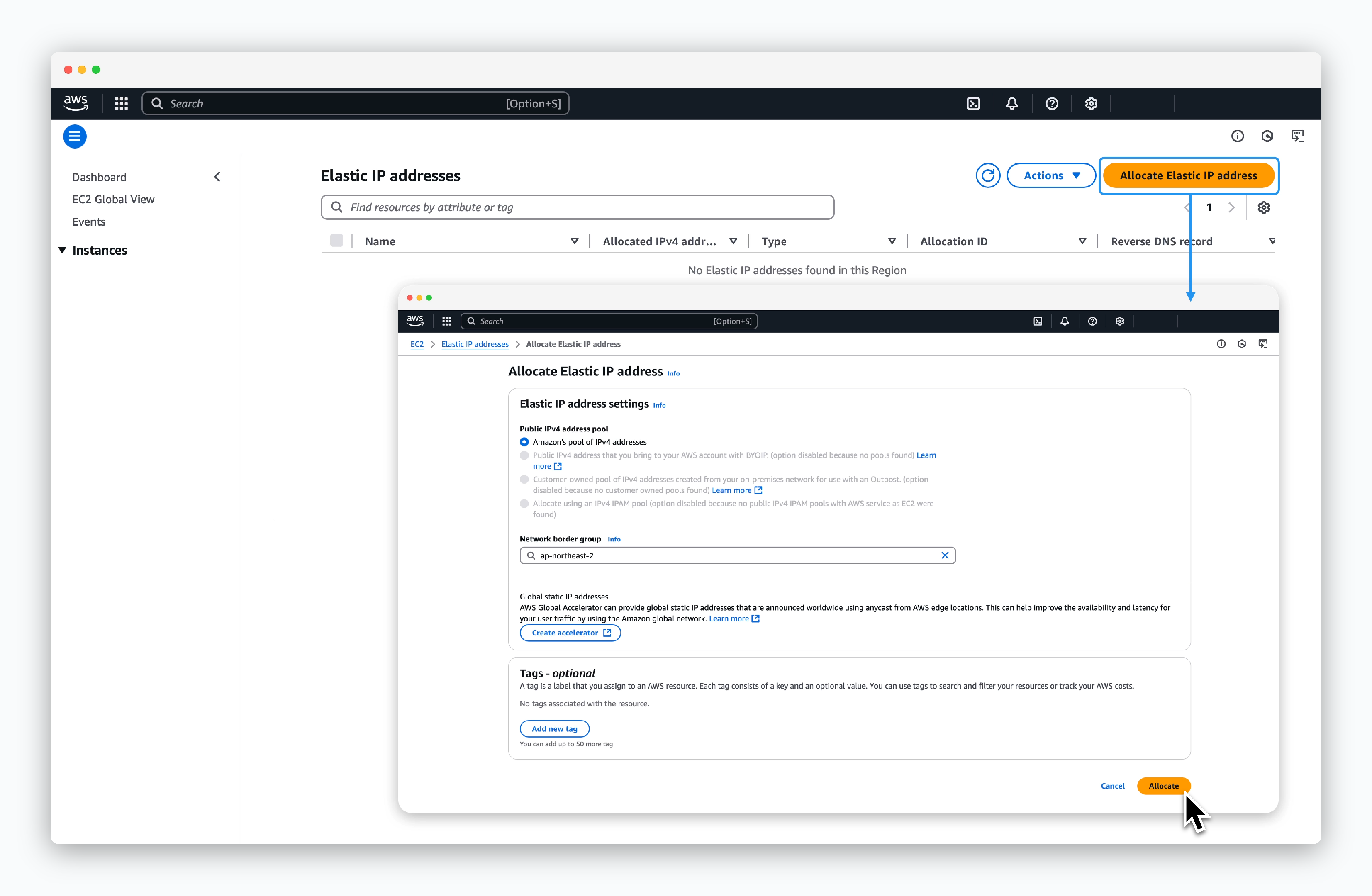
Task: Select the Customer-owned pool radio option
Action: tap(524, 480)
